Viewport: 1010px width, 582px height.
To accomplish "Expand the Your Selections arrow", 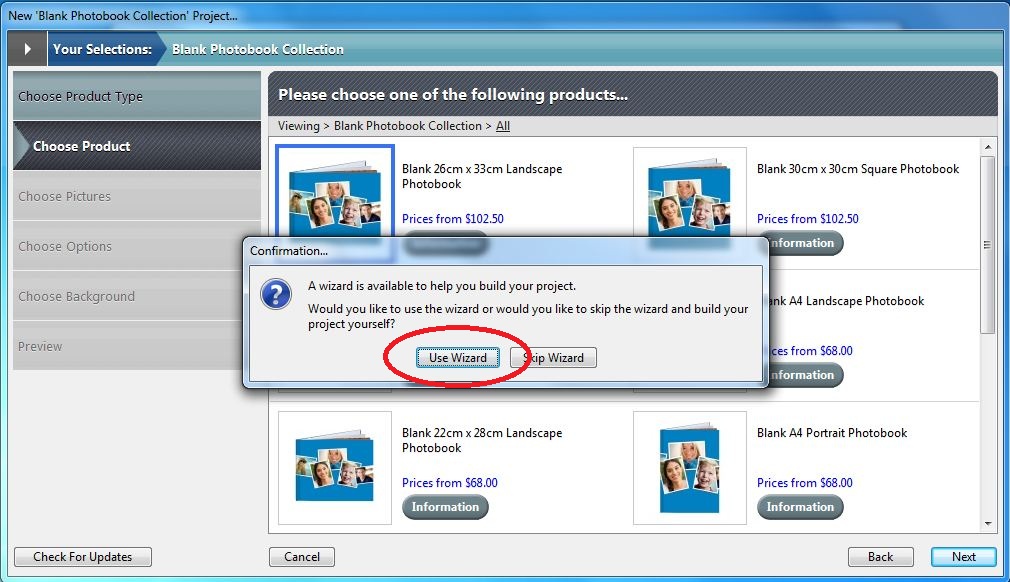I will (x=27, y=49).
